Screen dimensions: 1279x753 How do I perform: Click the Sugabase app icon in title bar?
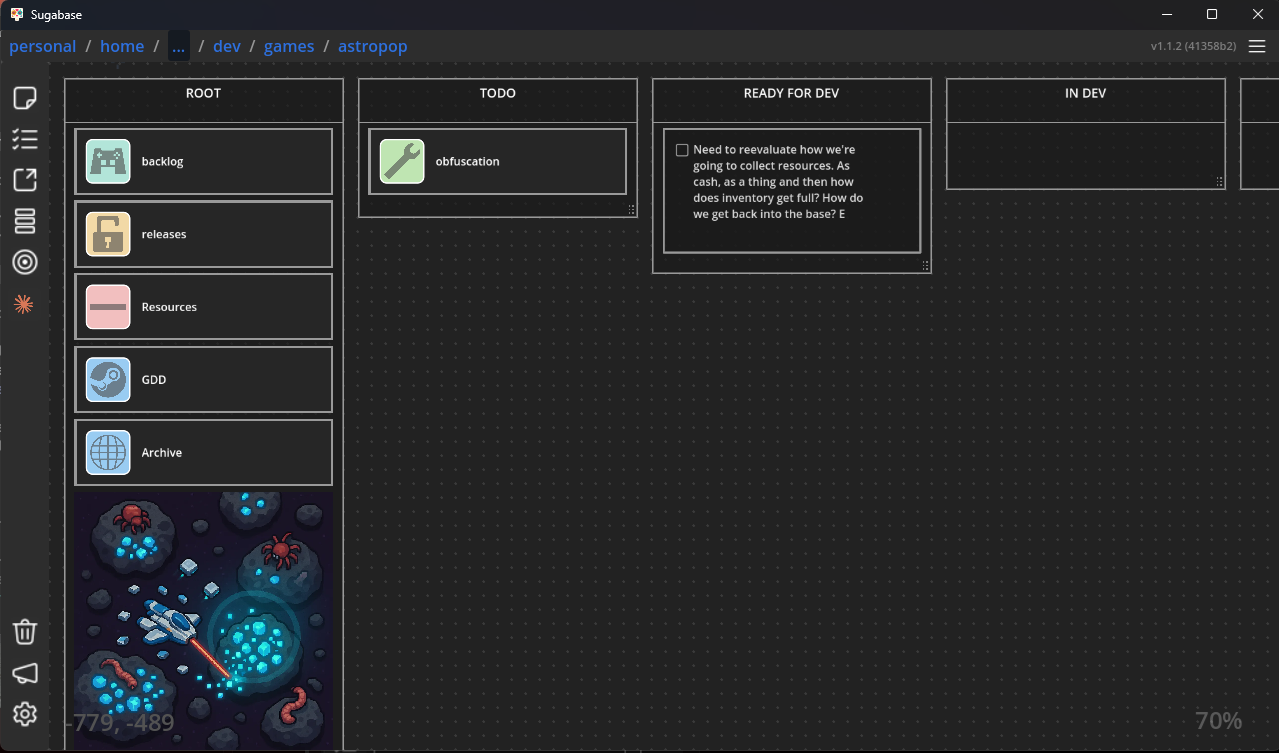point(17,14)
